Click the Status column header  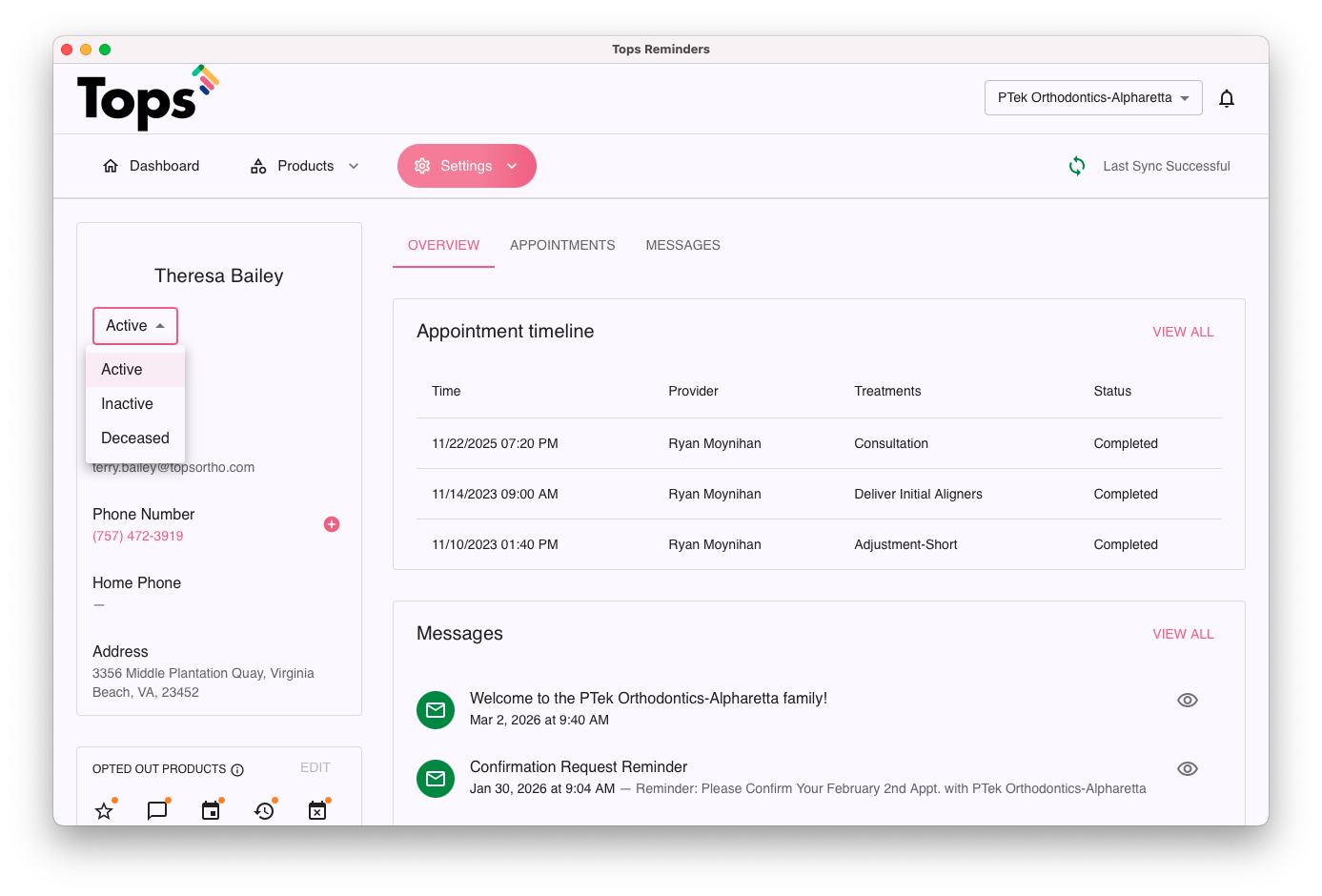[x=1112, y=391]
